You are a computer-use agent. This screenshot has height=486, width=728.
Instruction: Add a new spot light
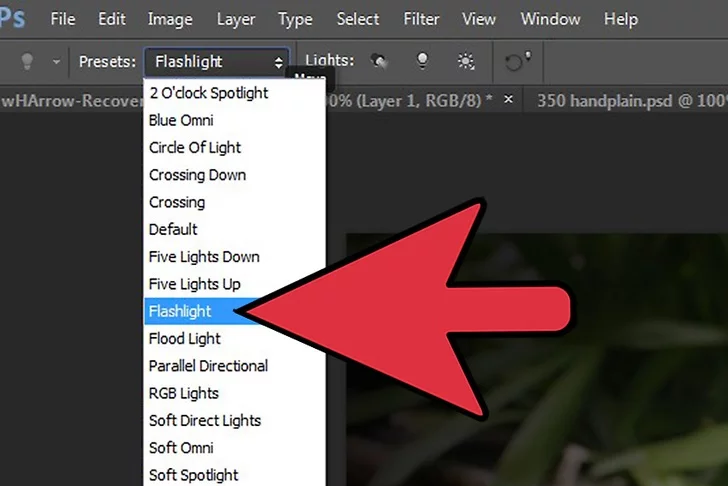tap(380, 62)
